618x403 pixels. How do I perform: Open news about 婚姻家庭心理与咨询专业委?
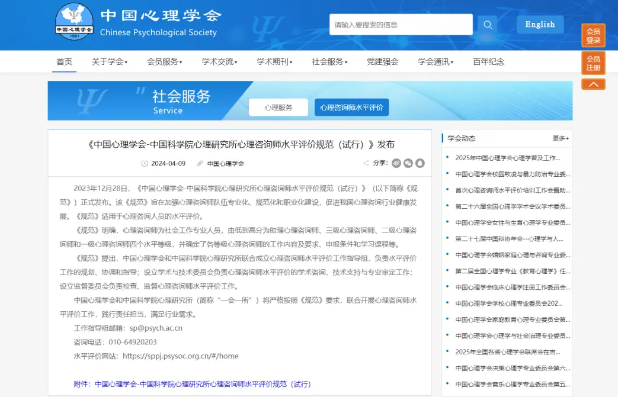pos(513,255)
